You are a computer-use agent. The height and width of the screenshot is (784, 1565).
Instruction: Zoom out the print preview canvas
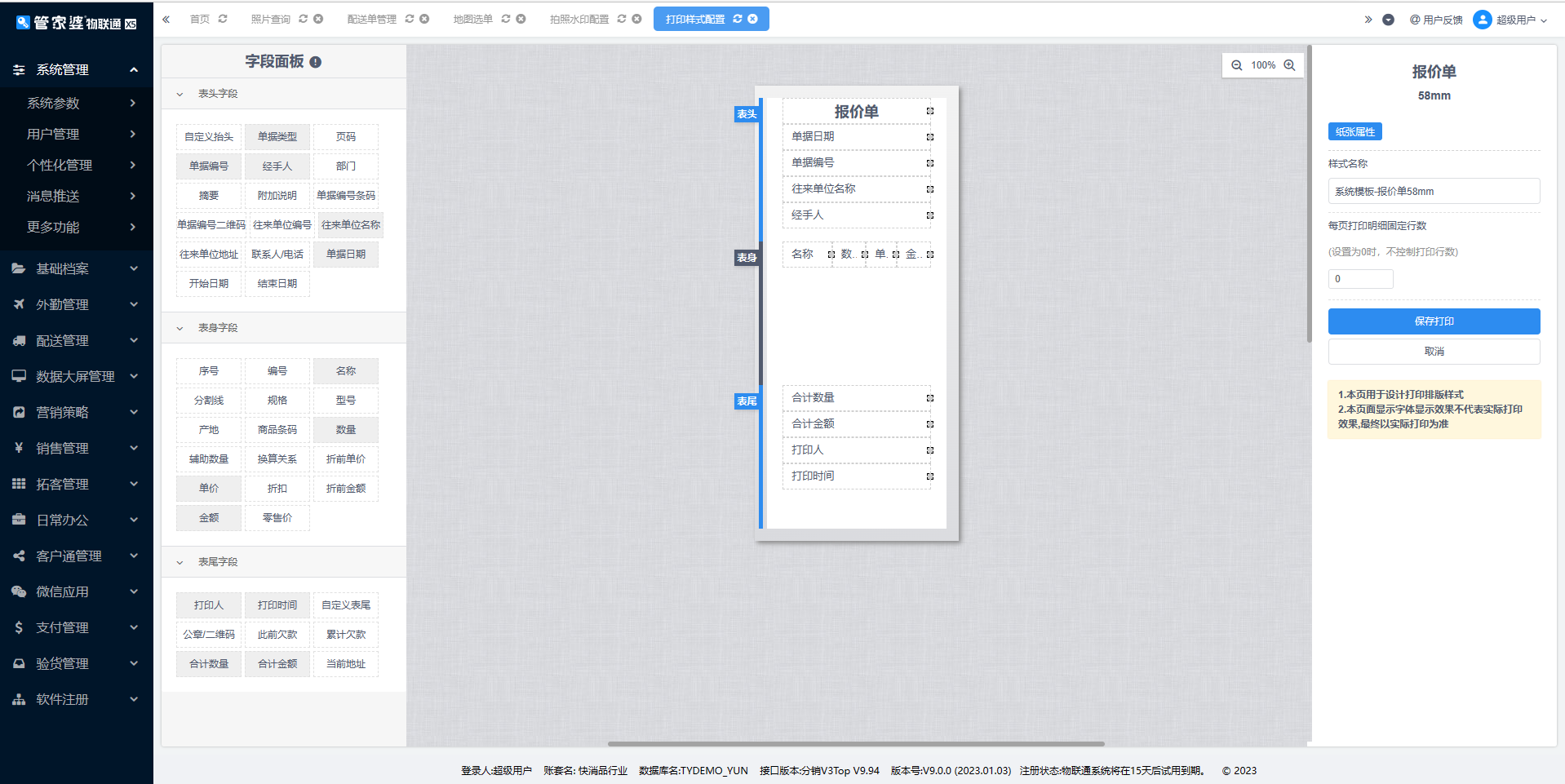[1237, 65]
